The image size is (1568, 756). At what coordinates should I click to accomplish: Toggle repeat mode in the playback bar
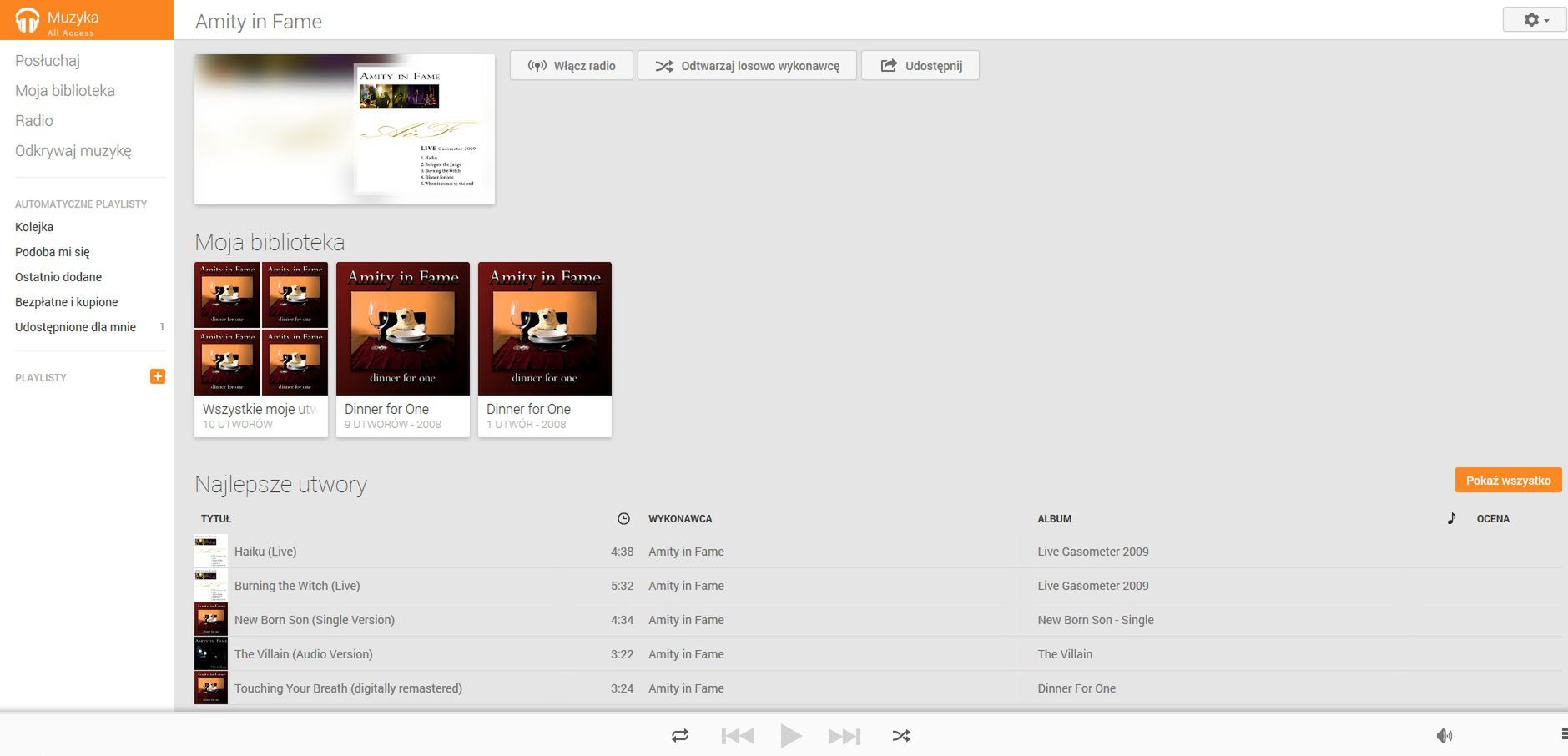pos(679,735)
